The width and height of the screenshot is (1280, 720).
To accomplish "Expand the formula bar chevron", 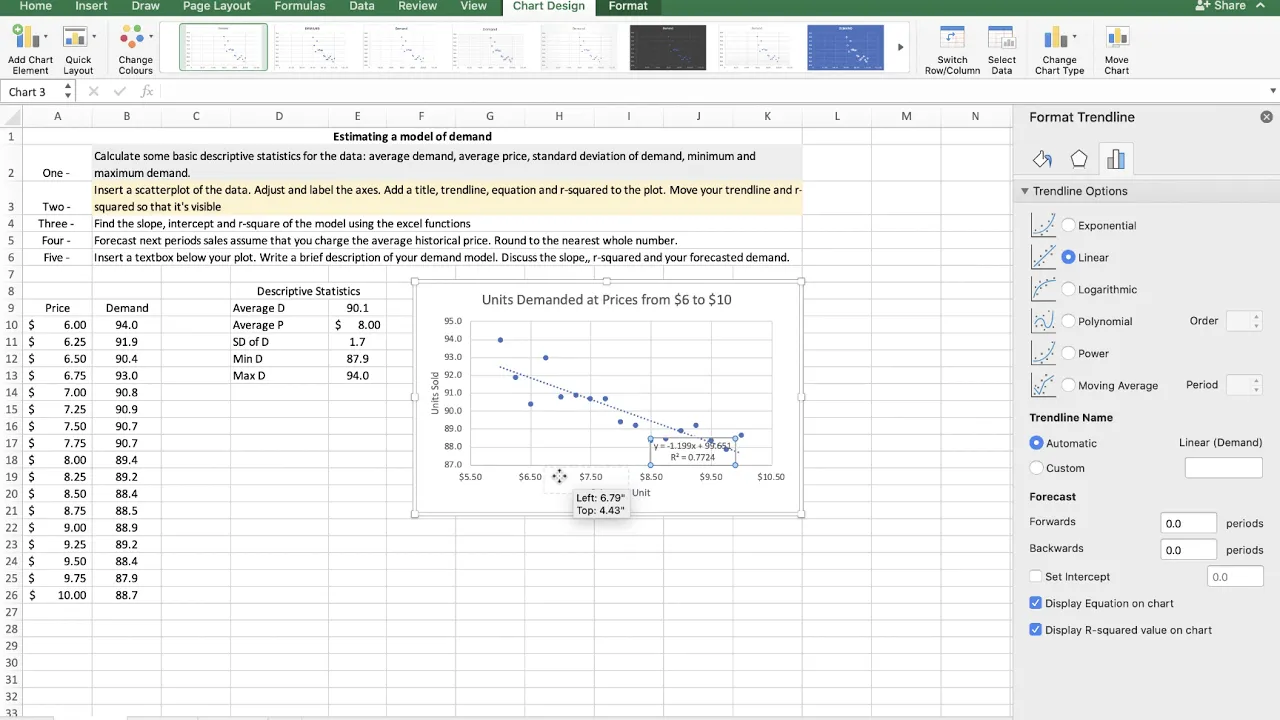I will tap(1272, 91).
